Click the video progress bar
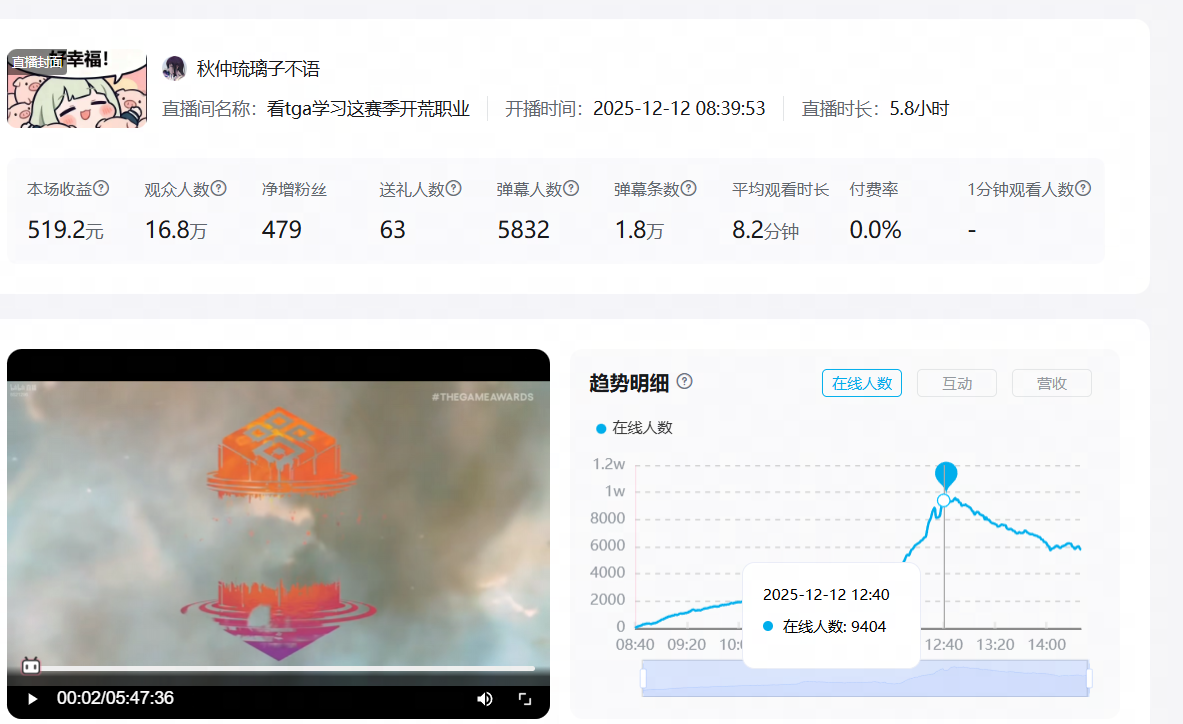 (280, 668)
